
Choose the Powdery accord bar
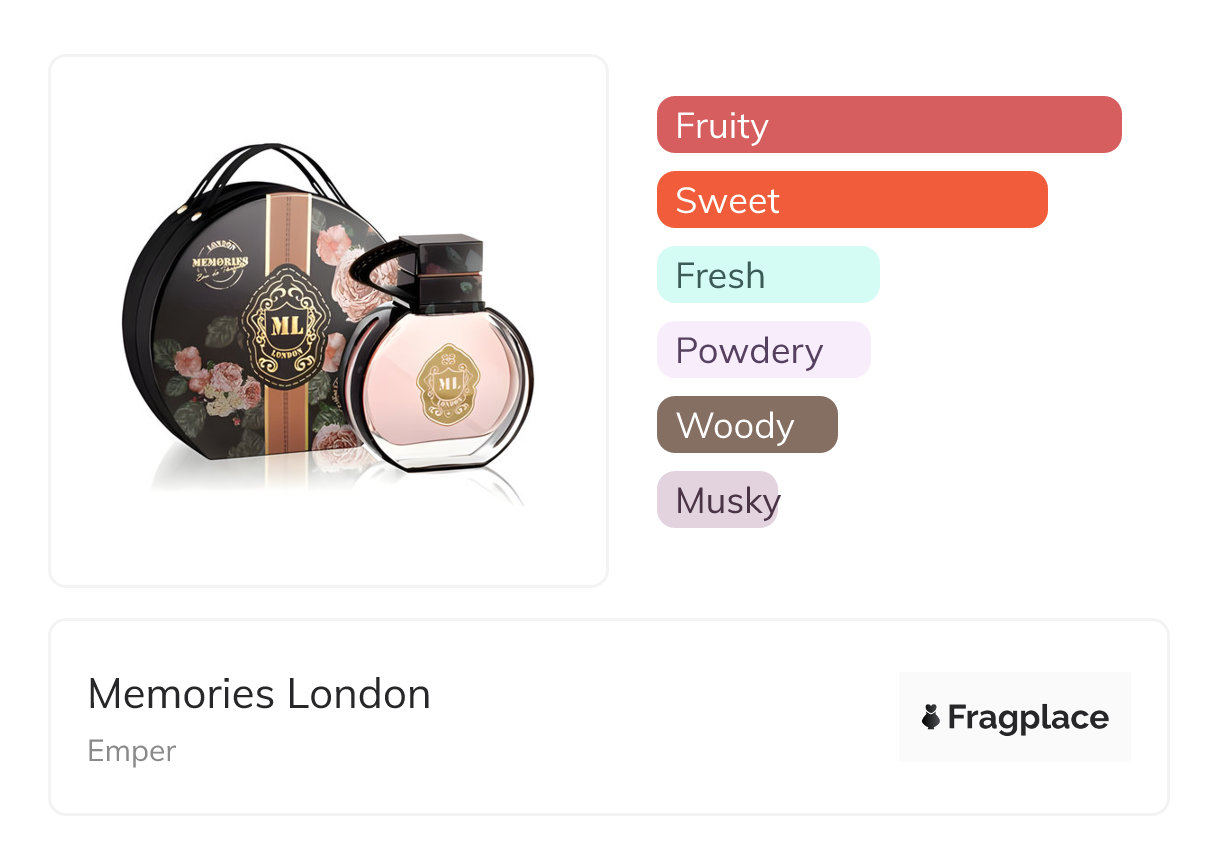tap(763, 350)
